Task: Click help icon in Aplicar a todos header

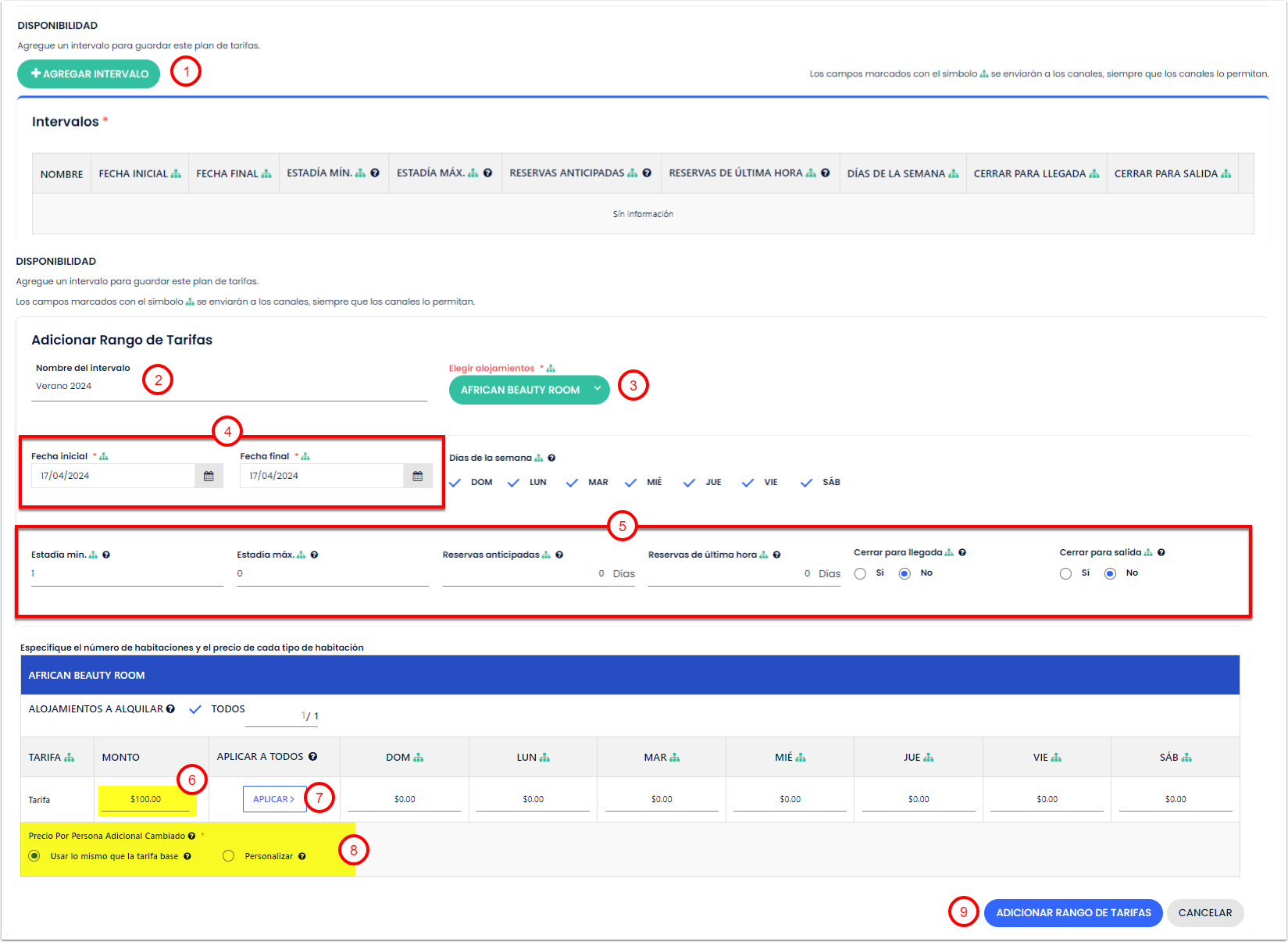Action: pyautogui.click(x=312, y=757)
